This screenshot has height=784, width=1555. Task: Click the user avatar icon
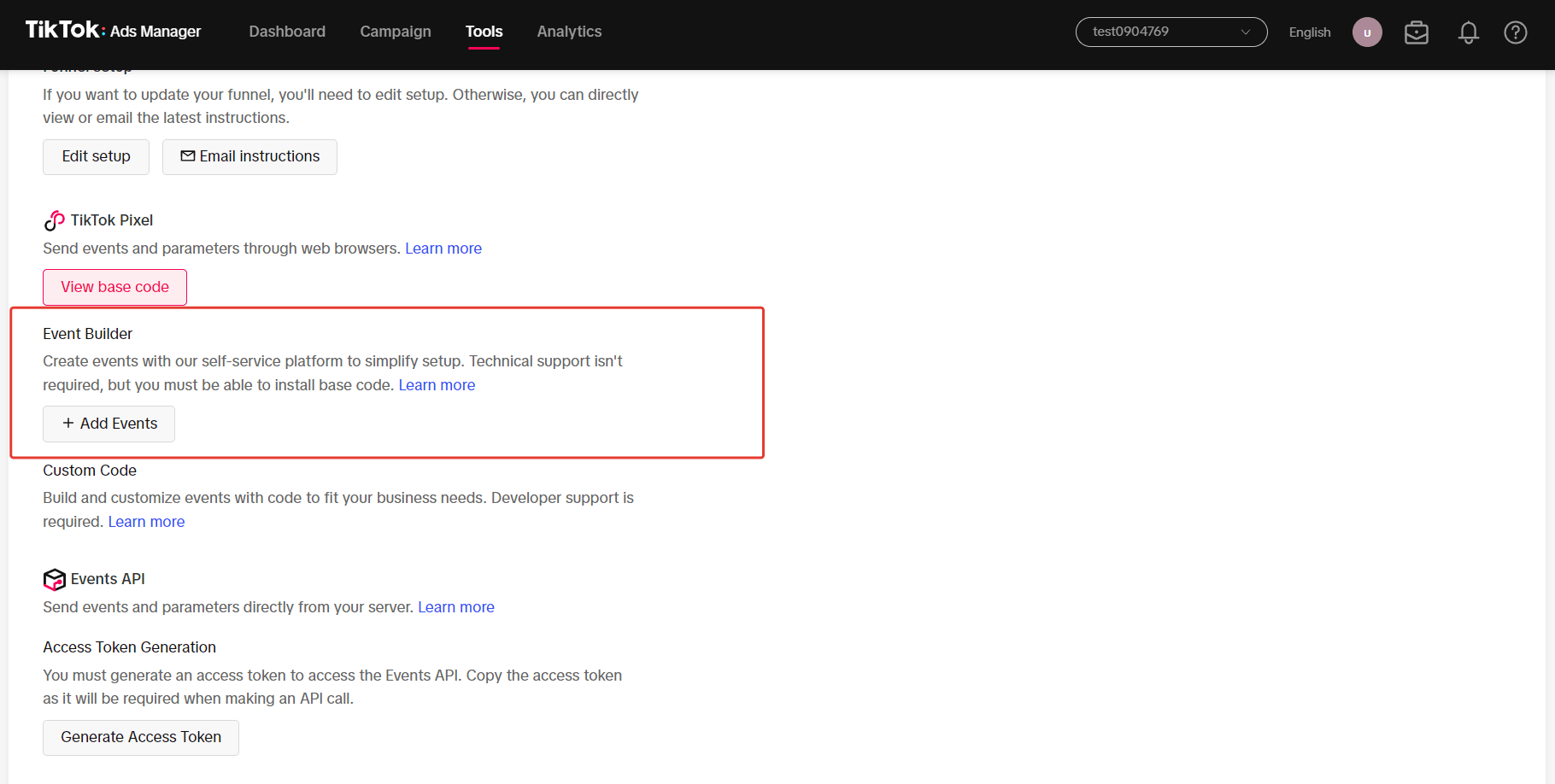1367,32
